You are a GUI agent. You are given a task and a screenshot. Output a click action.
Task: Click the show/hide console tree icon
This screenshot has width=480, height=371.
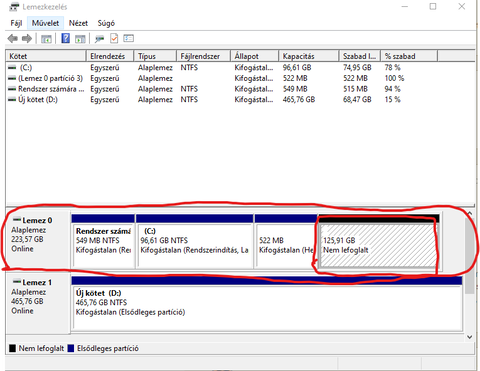[x=46, y=39]
